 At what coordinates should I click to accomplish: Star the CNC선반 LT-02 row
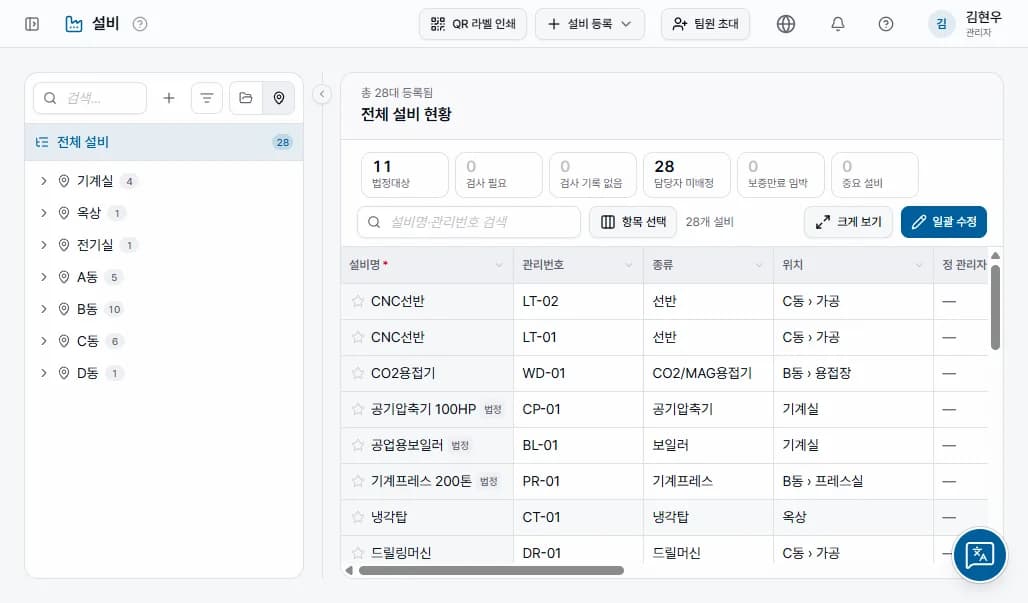(357, 301)
